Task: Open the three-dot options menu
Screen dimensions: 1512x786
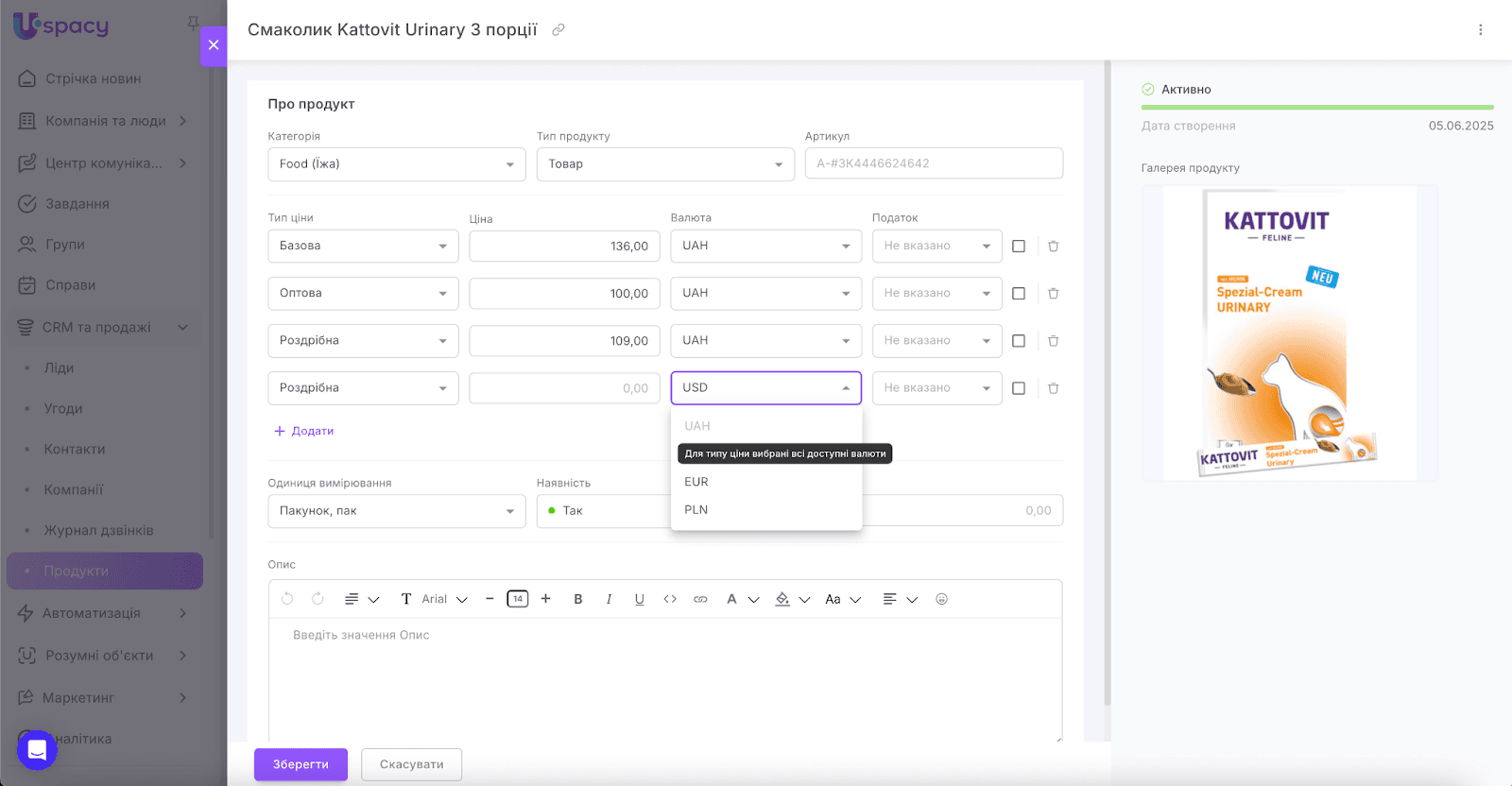Action: [x=1480, y=30]
